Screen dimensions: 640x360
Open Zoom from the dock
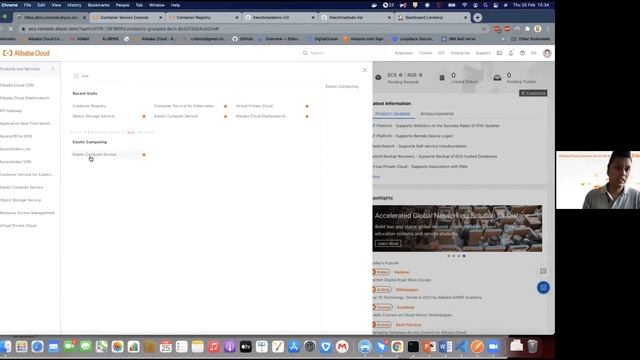click(x=493, y=347)
